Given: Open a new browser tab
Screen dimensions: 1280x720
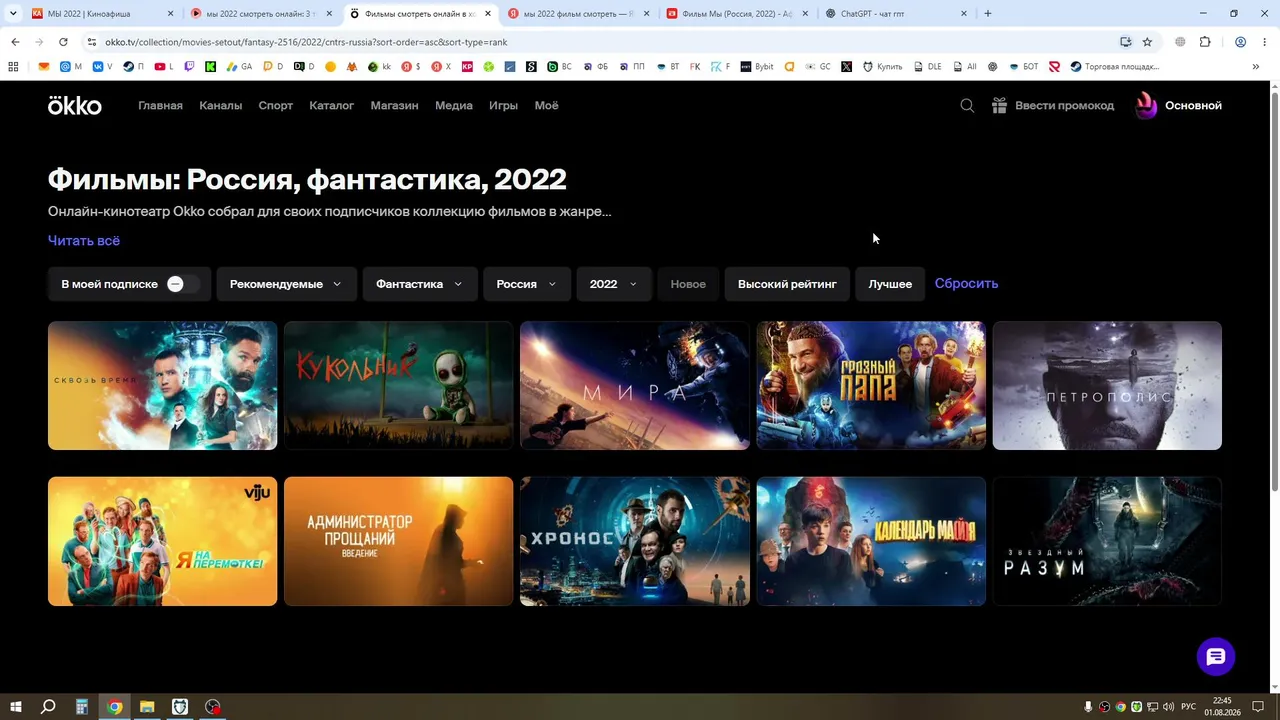Looking at the screenshot, I should 988,14.
